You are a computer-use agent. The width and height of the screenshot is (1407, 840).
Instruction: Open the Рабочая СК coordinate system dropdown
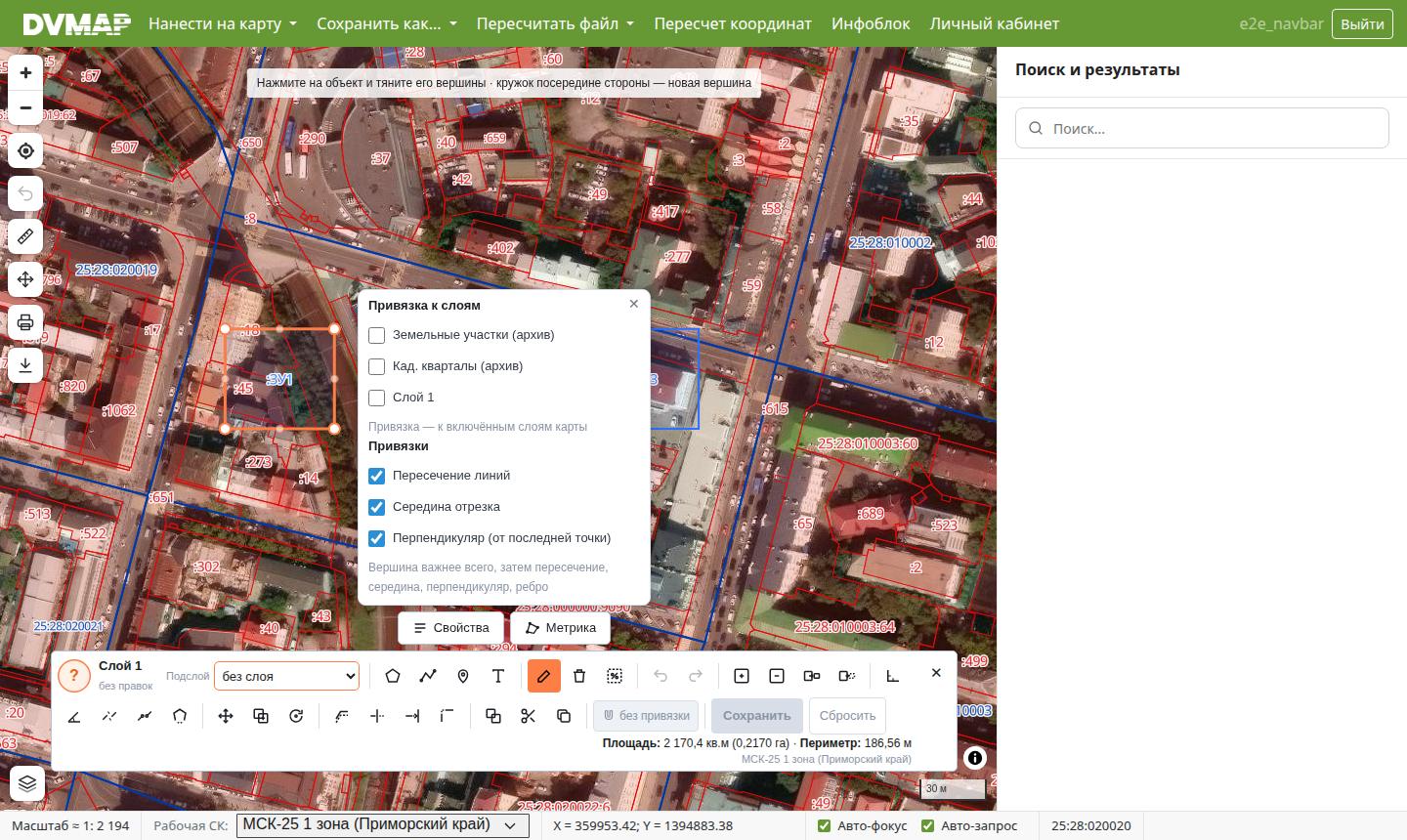382,825
